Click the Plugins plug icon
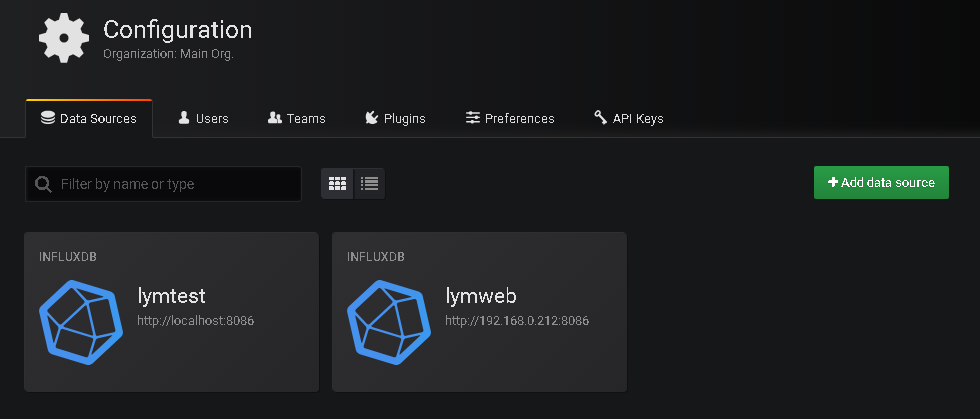The image size is (980, 419). pos(371,118)
